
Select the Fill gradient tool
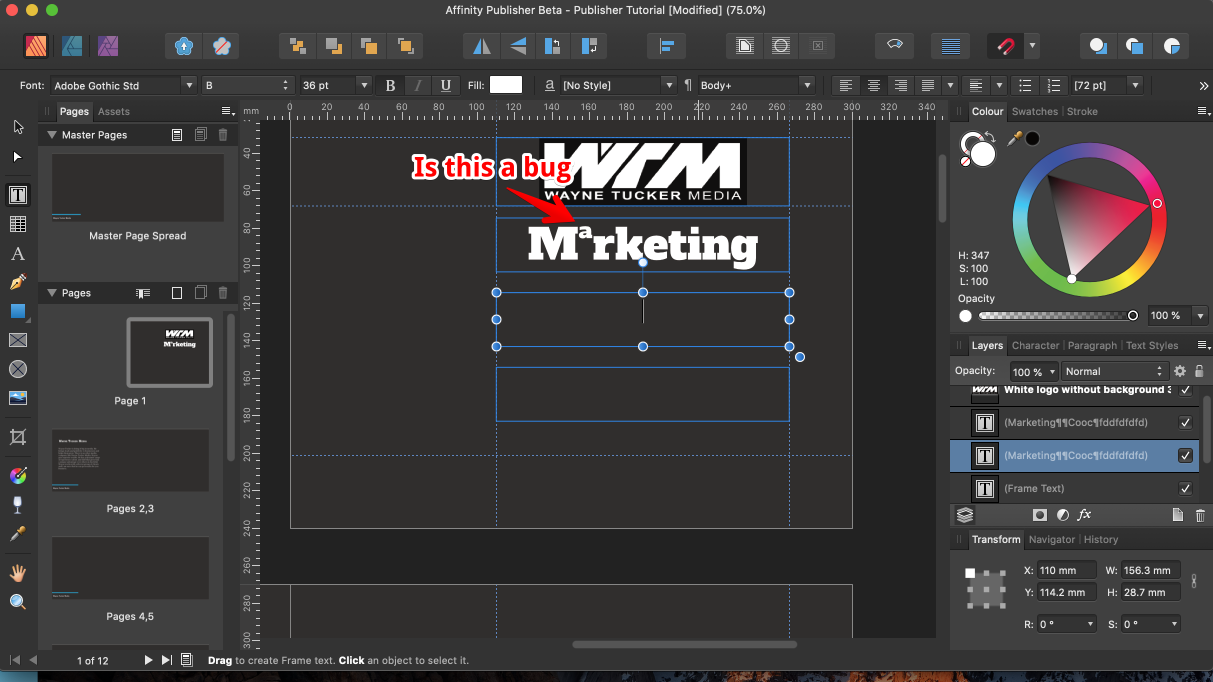click(x=18, y=475)
